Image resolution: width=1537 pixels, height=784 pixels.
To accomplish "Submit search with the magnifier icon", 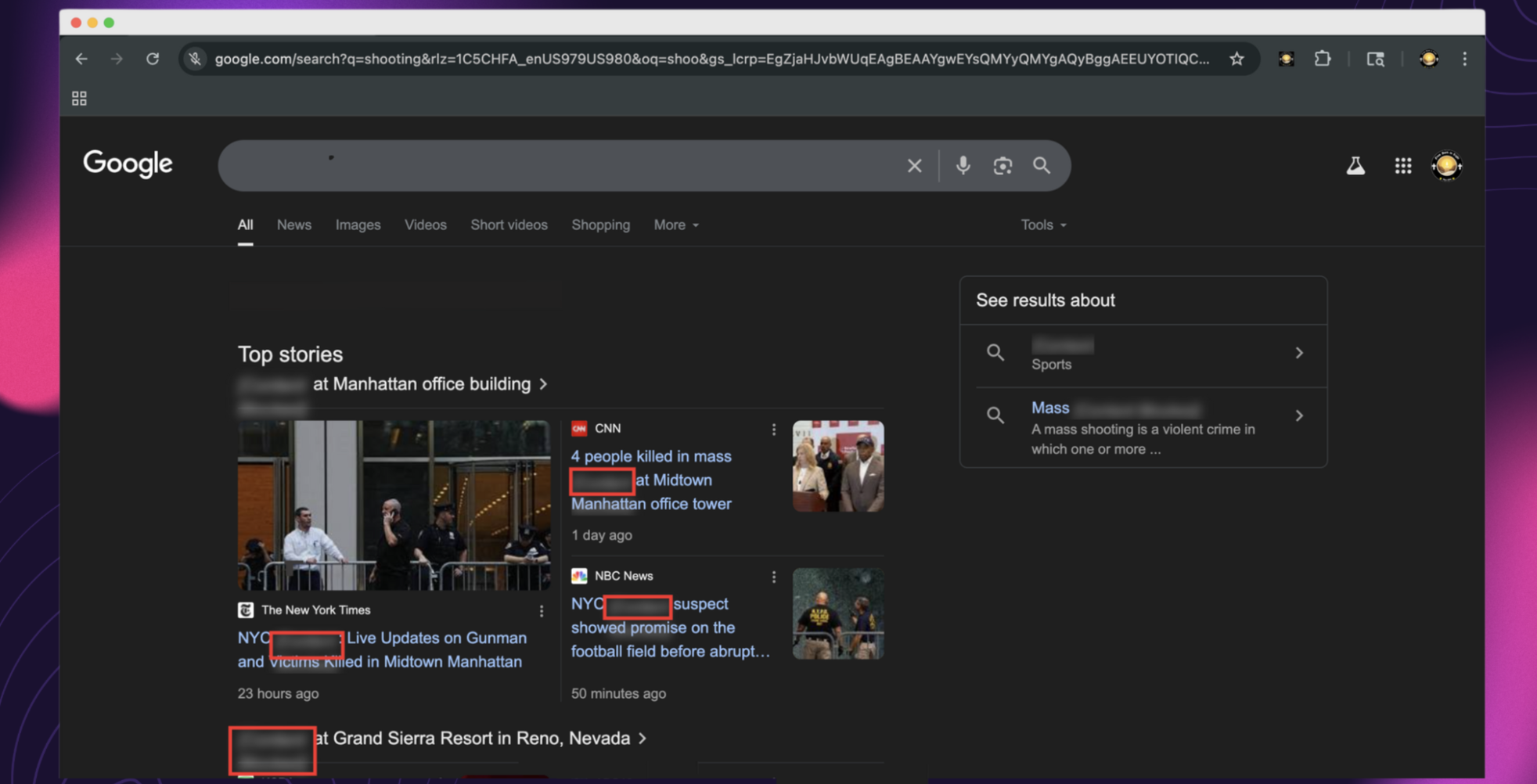I will point(1042,166).
